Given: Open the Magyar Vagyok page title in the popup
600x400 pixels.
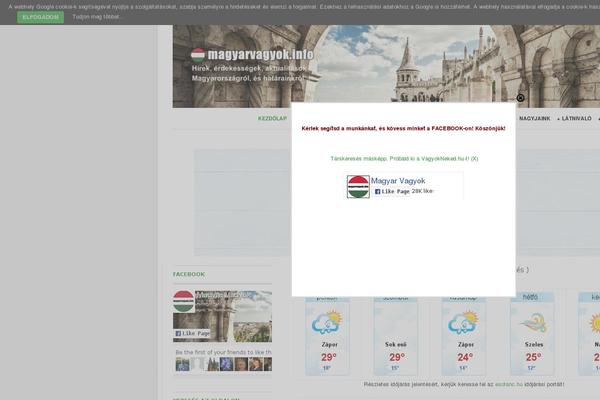Looking at the screenshot, I should pyautogui.click(x=398, y=181).
